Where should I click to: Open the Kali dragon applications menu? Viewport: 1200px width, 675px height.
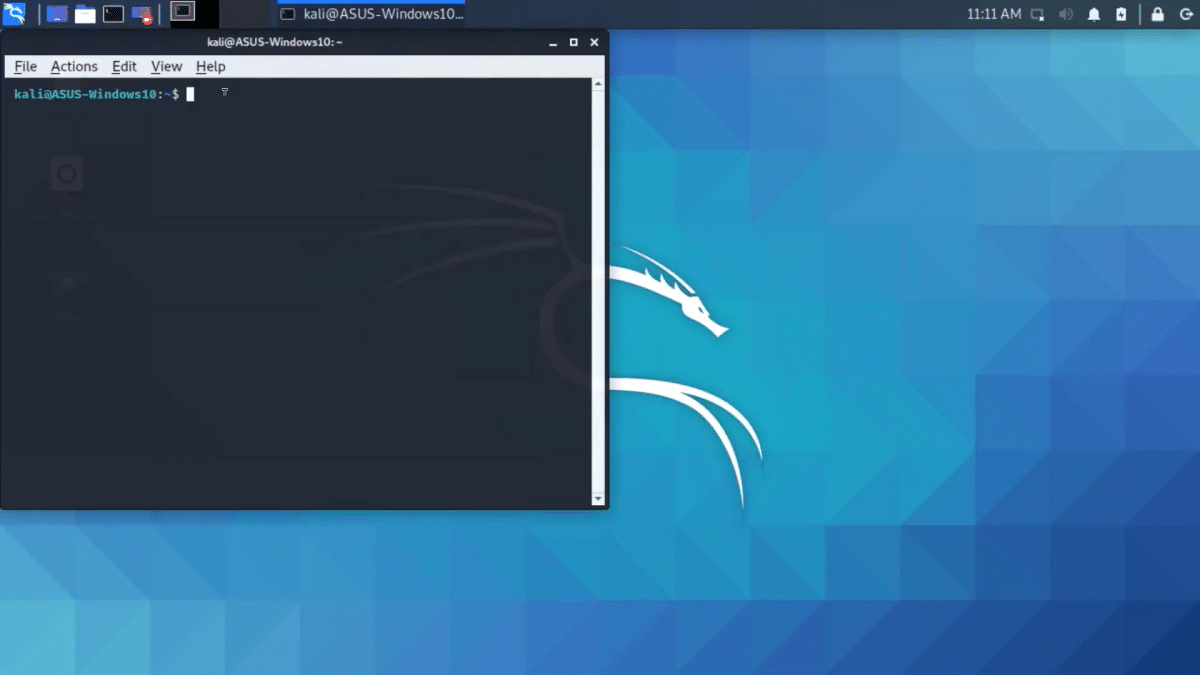click(x=14, y=14)
